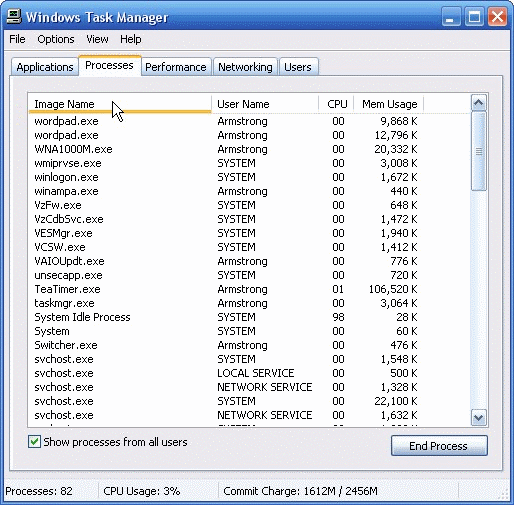Open the Networking tab
This screenshot has width=514, height=505.
(x=245, y=67)
